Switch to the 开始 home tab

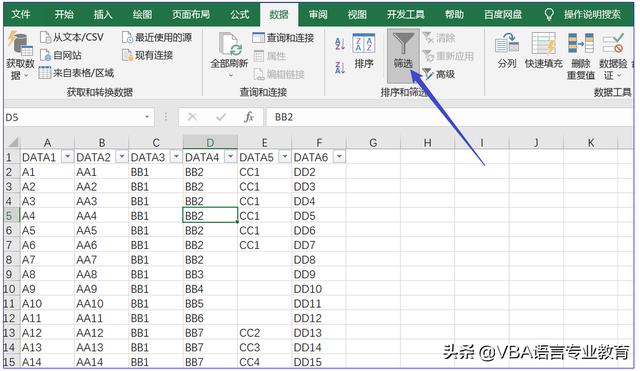(64, 15)
